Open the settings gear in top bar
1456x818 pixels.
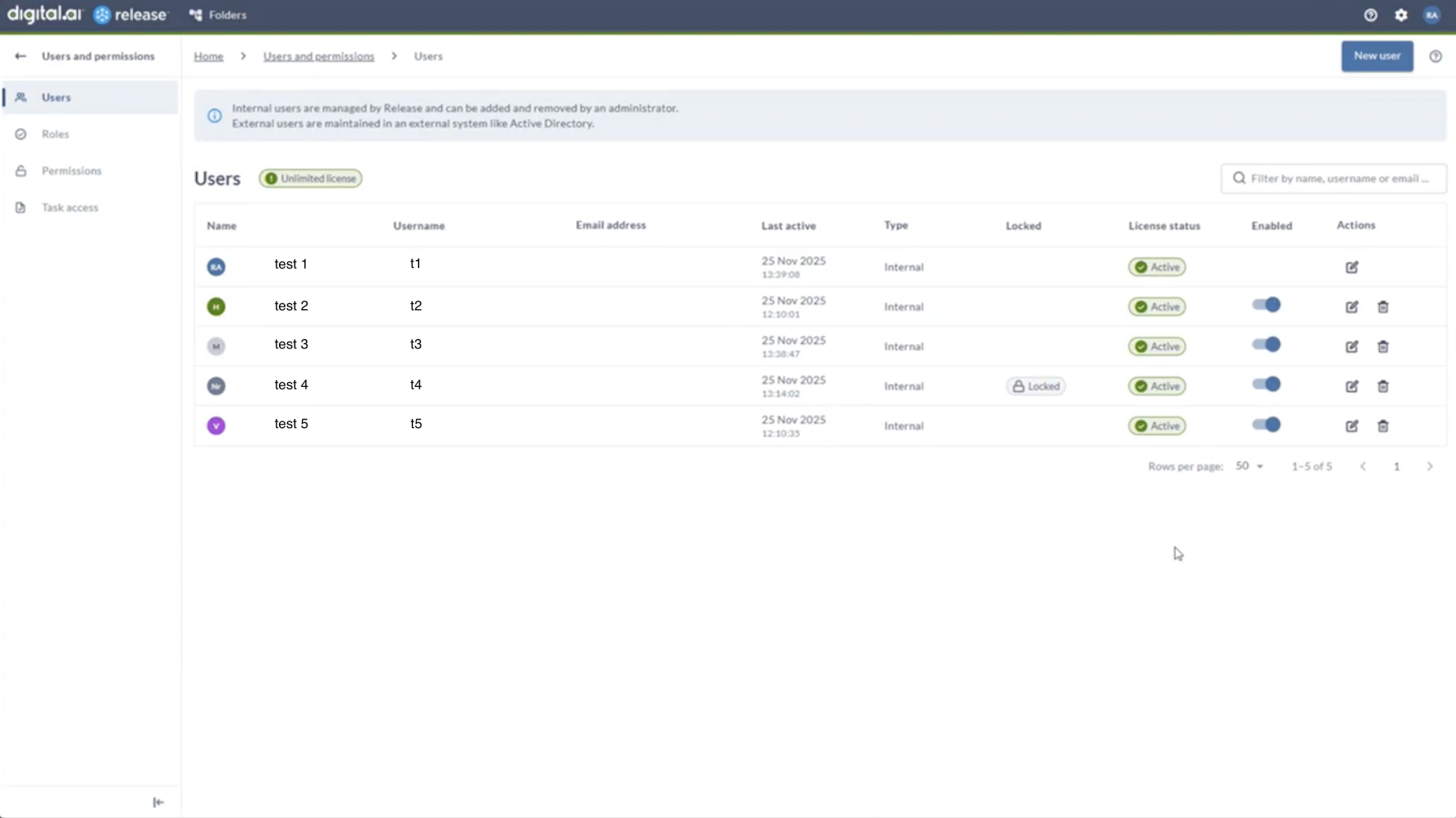[x=1400, y=15]
